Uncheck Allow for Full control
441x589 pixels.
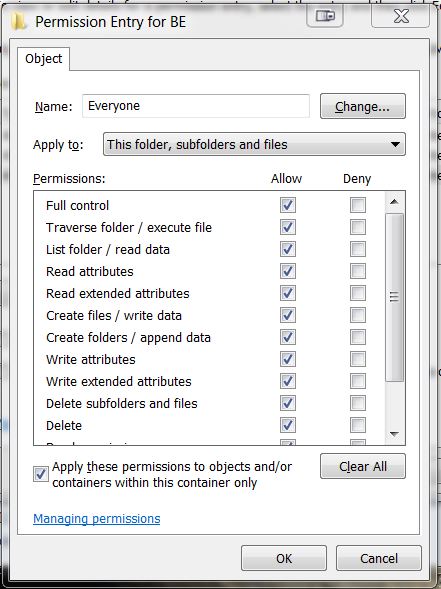tap(288, 205)
